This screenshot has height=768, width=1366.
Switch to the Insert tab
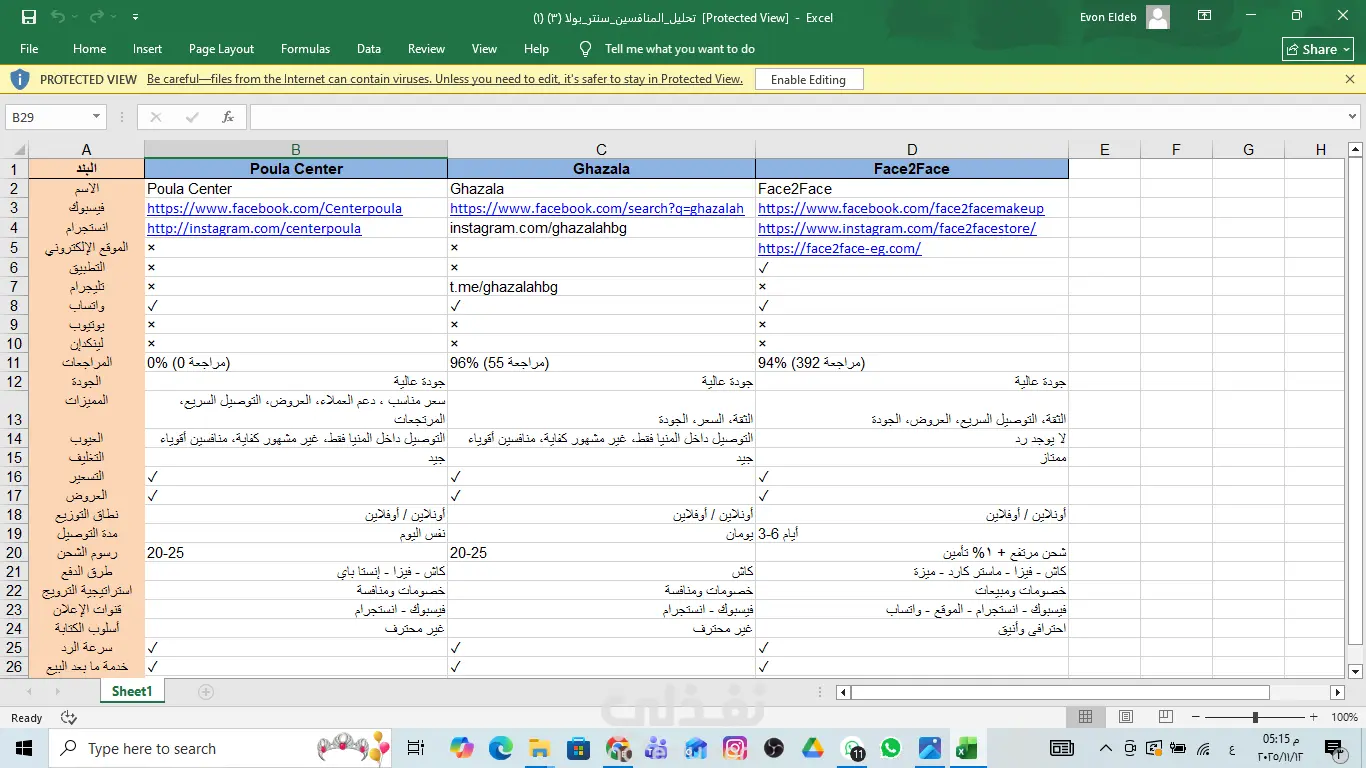point(147,49)
